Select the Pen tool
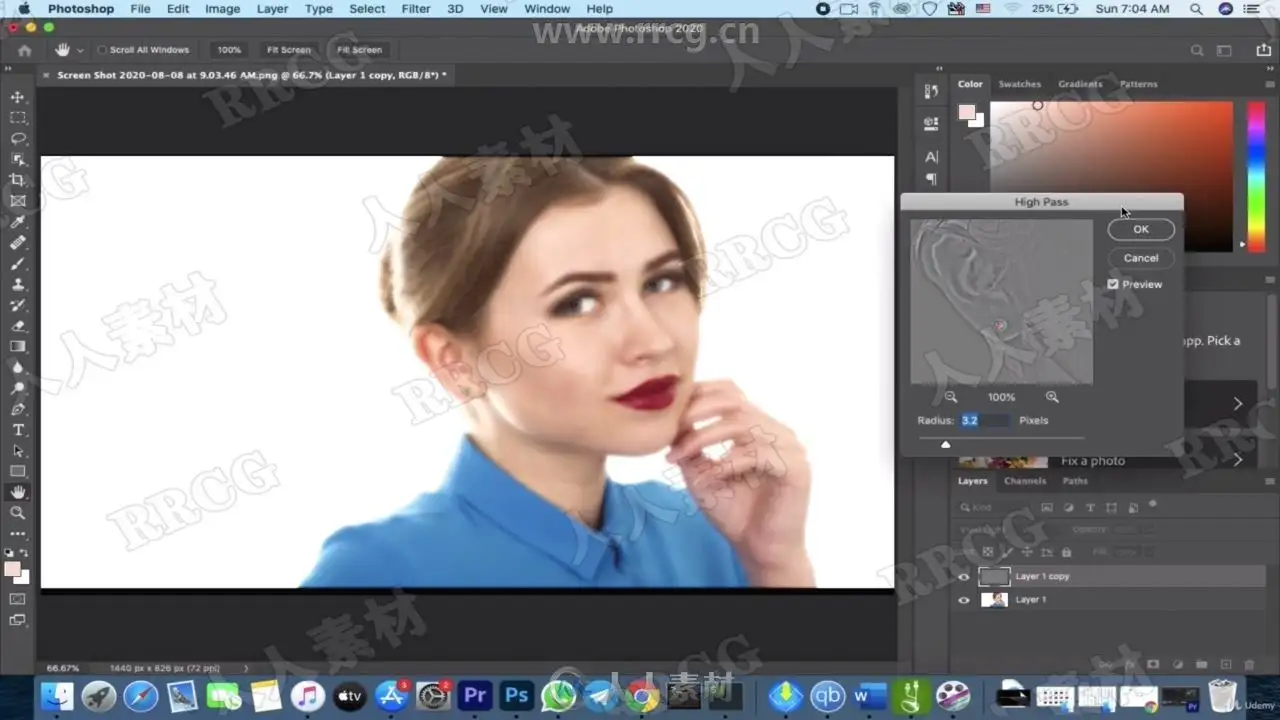This screenshot has width=1280, height=720. coord(17,409)
